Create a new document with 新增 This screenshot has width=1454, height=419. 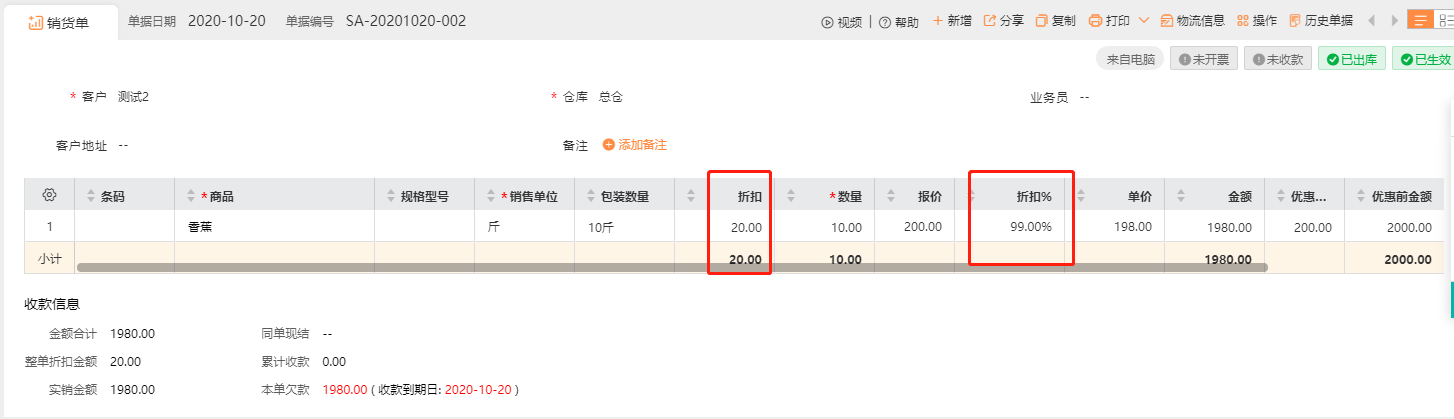(x=951, y=21)
